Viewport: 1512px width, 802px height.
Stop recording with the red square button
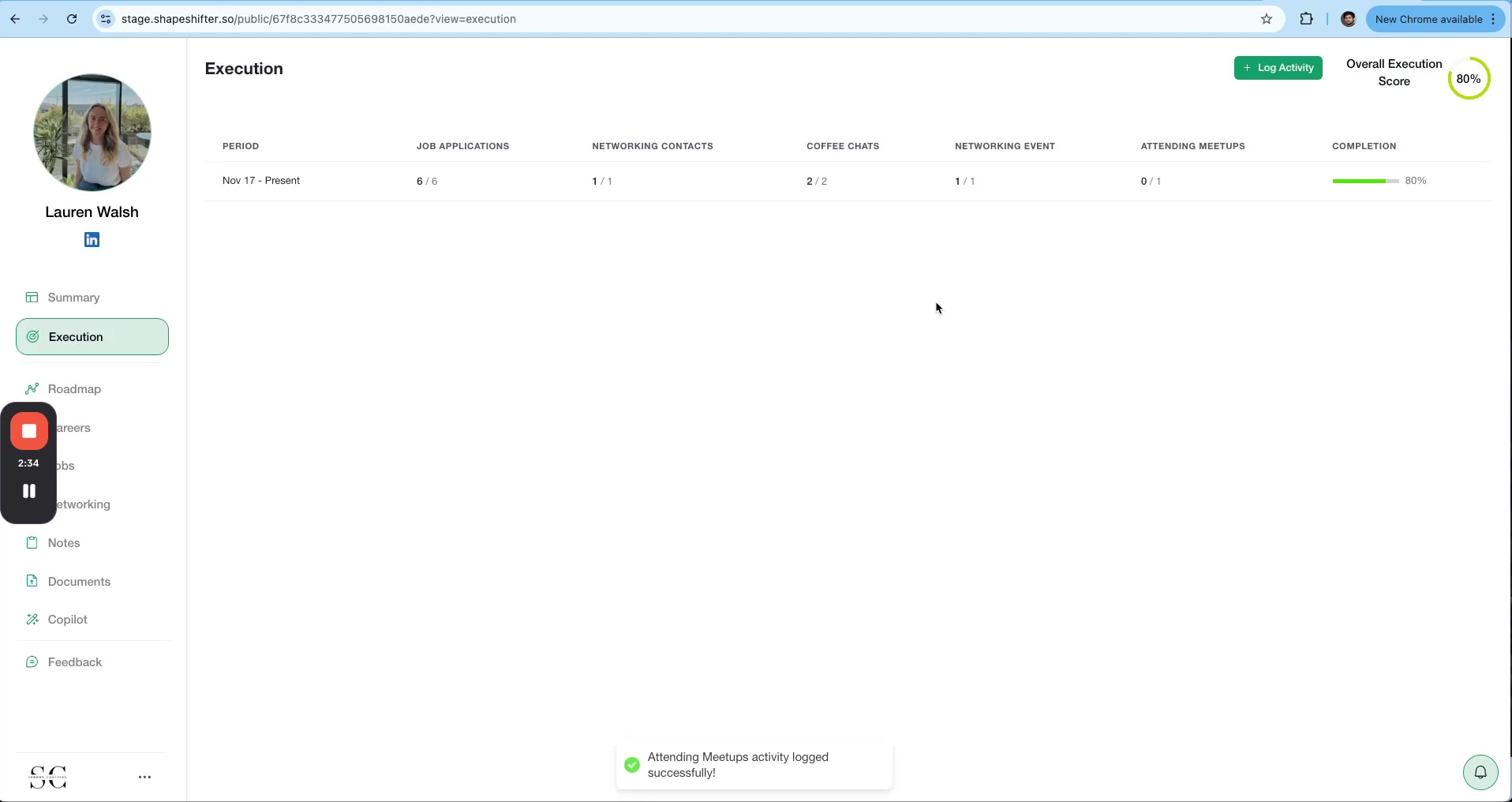point(28,432)
